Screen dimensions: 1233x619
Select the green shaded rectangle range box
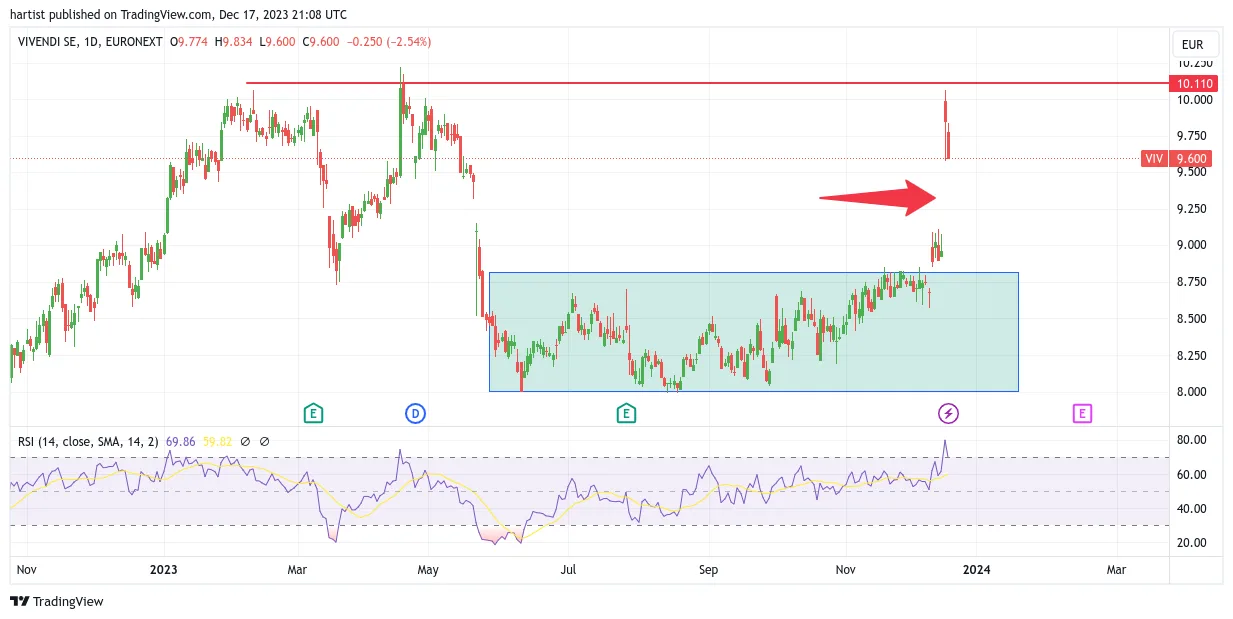point(753,331)
